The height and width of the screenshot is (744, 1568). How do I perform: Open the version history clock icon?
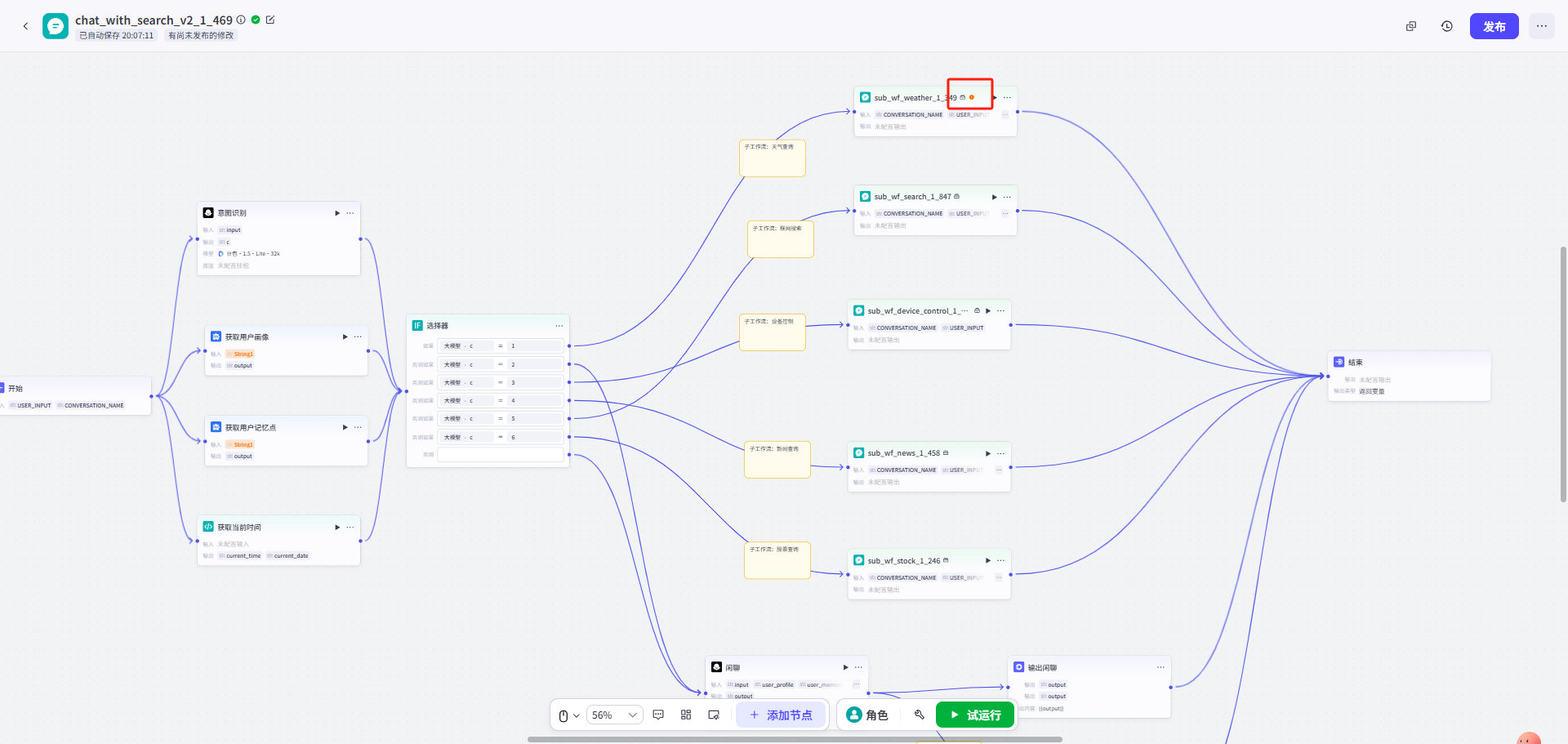tap(1447, 26)
